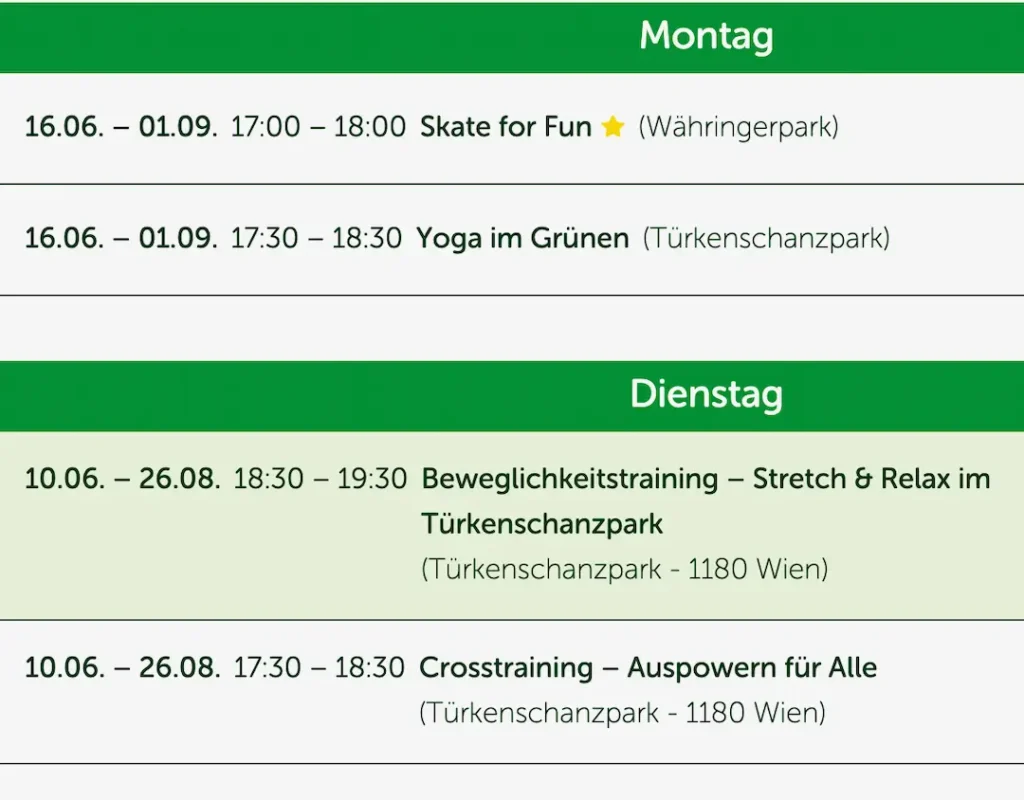This screenshot has width=1024, height=800.
Task: Click date range 16.06. – 01.09. of Yoga
Action: click(121, 238)
